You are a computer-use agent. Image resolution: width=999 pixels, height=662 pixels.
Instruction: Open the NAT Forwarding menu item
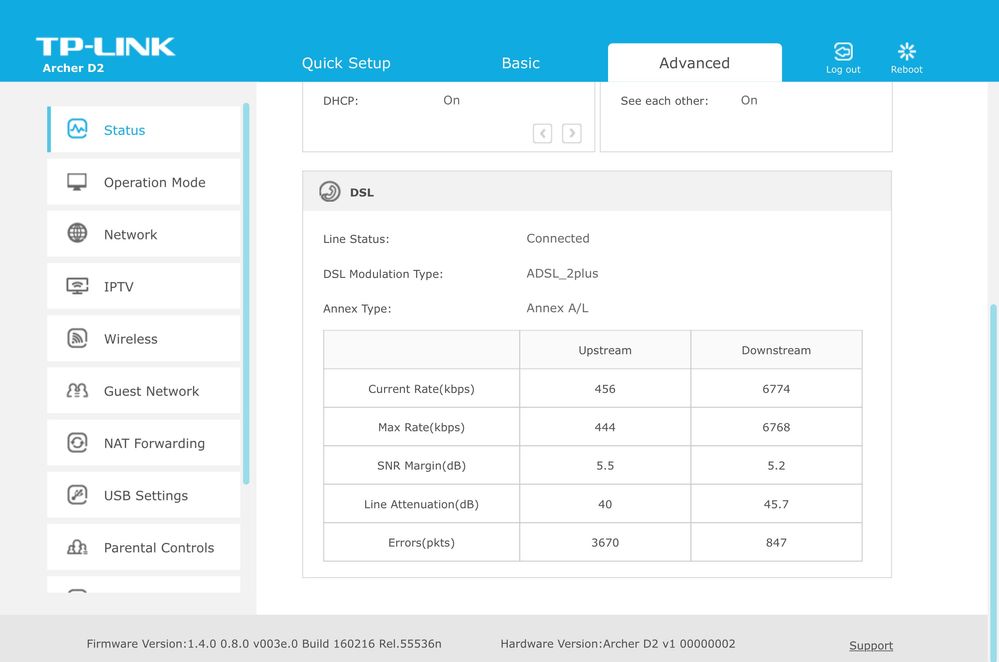[x=144, y=443]
